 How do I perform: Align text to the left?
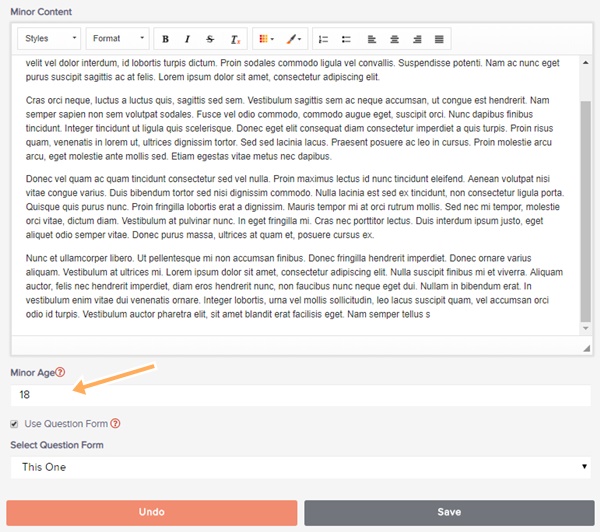coord(372,39)
